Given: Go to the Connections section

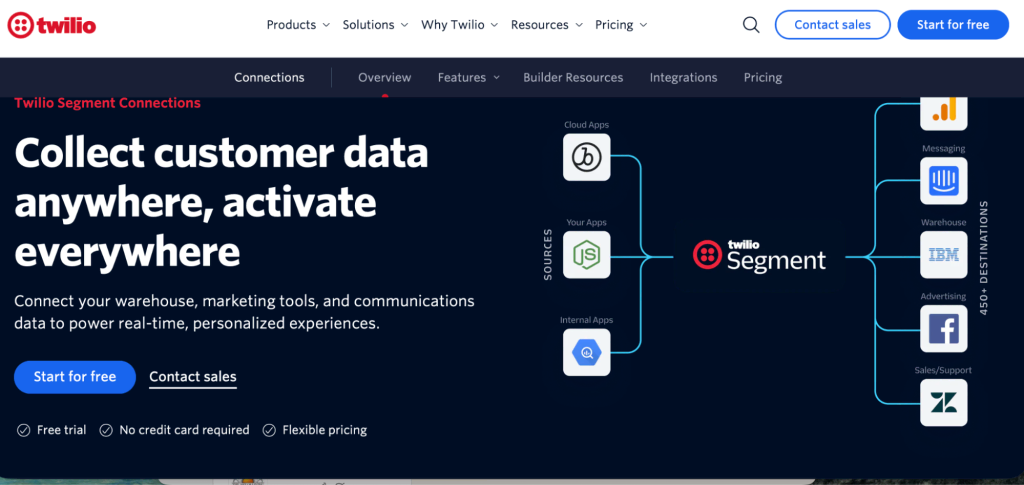Looking at the screenshot, I should (269, 78).
